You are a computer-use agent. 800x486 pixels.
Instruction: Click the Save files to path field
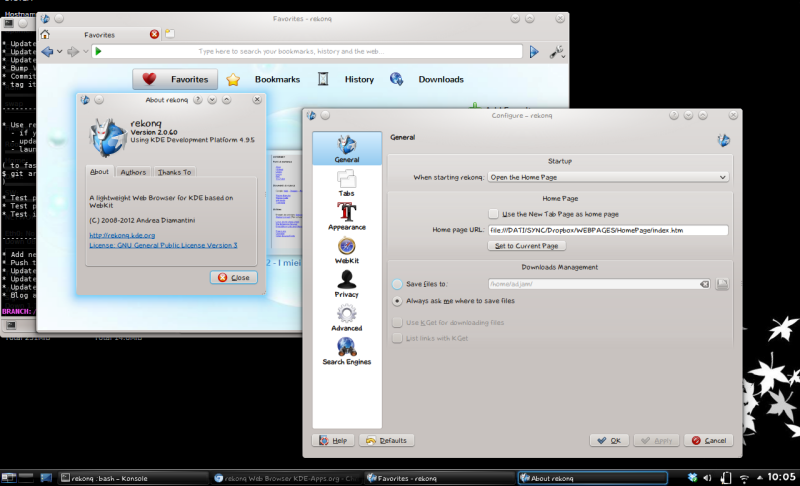click(599, 284)
